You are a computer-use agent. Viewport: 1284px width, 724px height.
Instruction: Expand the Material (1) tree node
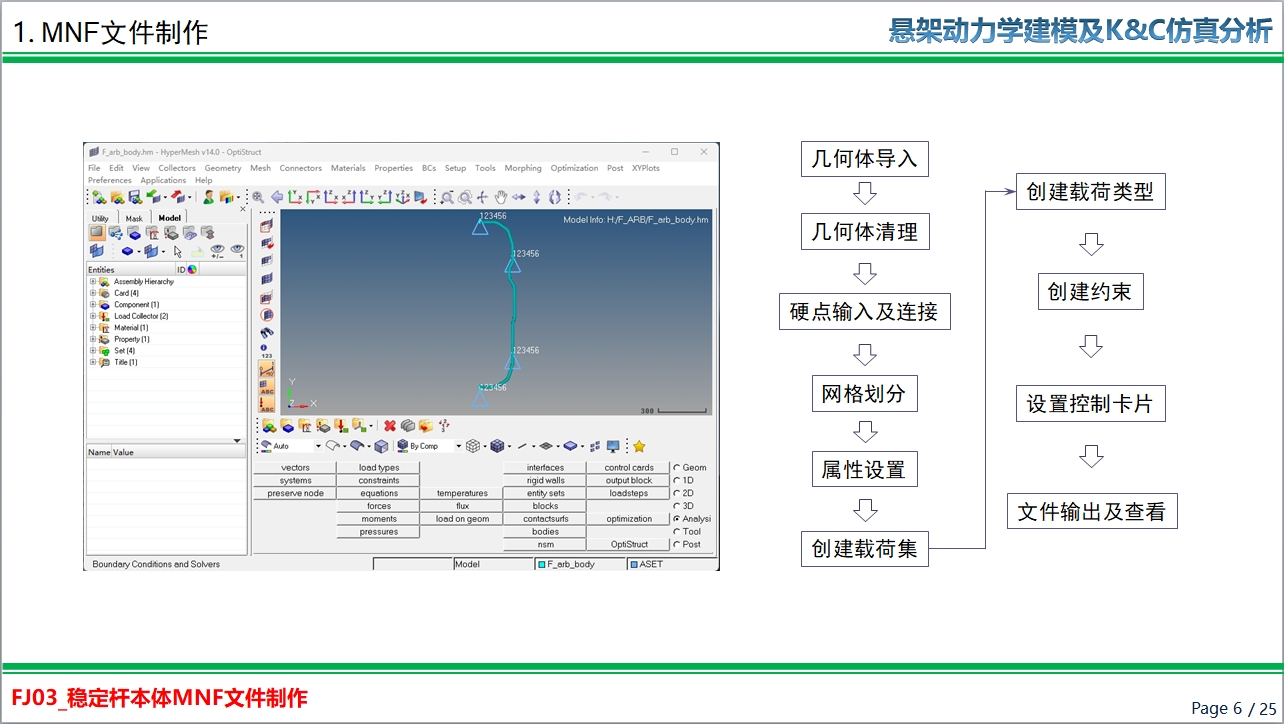pyautogui.click(x=93, y=328)
